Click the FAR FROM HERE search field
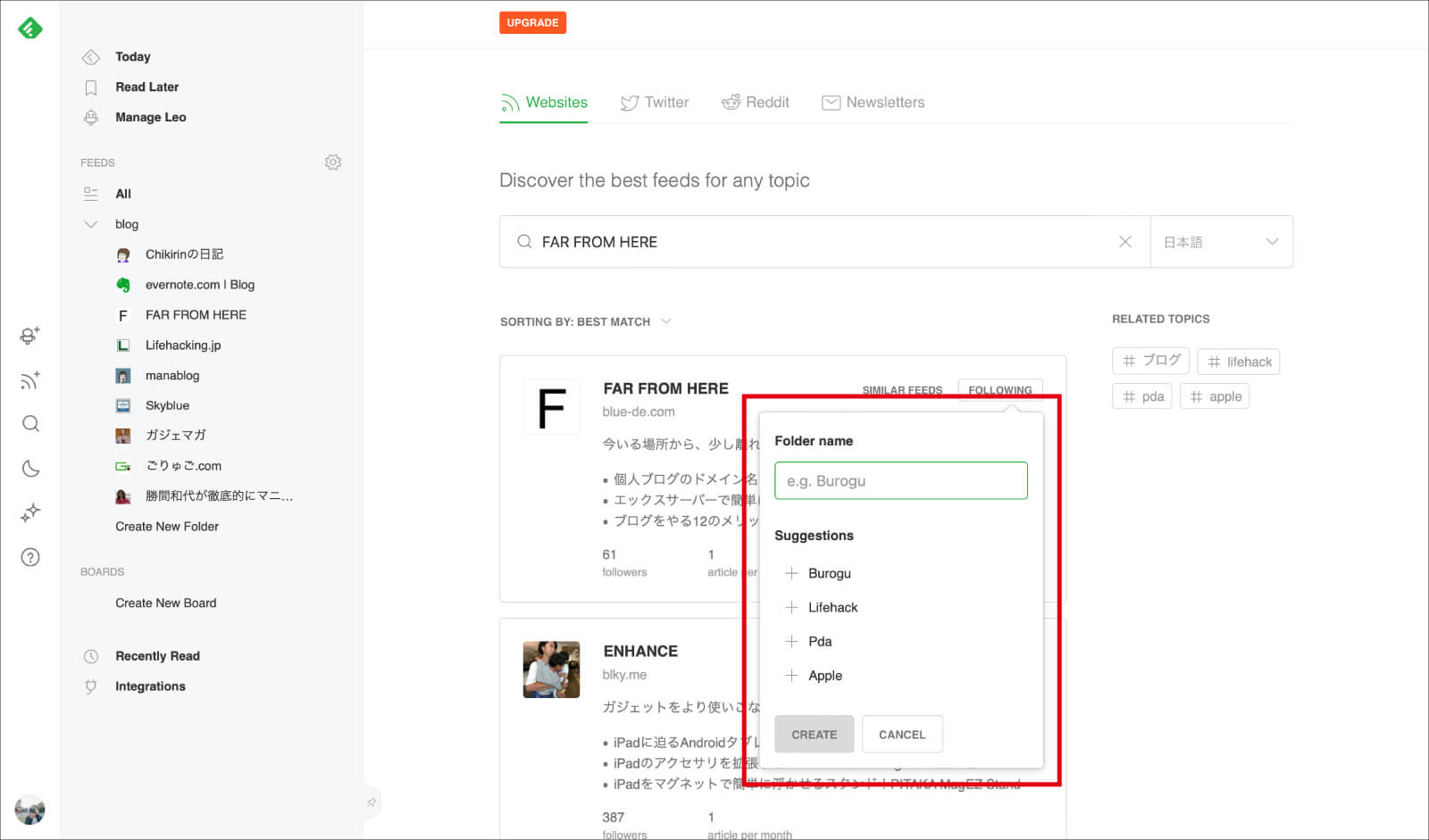This screenshot has height=840, width=1429. (824, 242)
